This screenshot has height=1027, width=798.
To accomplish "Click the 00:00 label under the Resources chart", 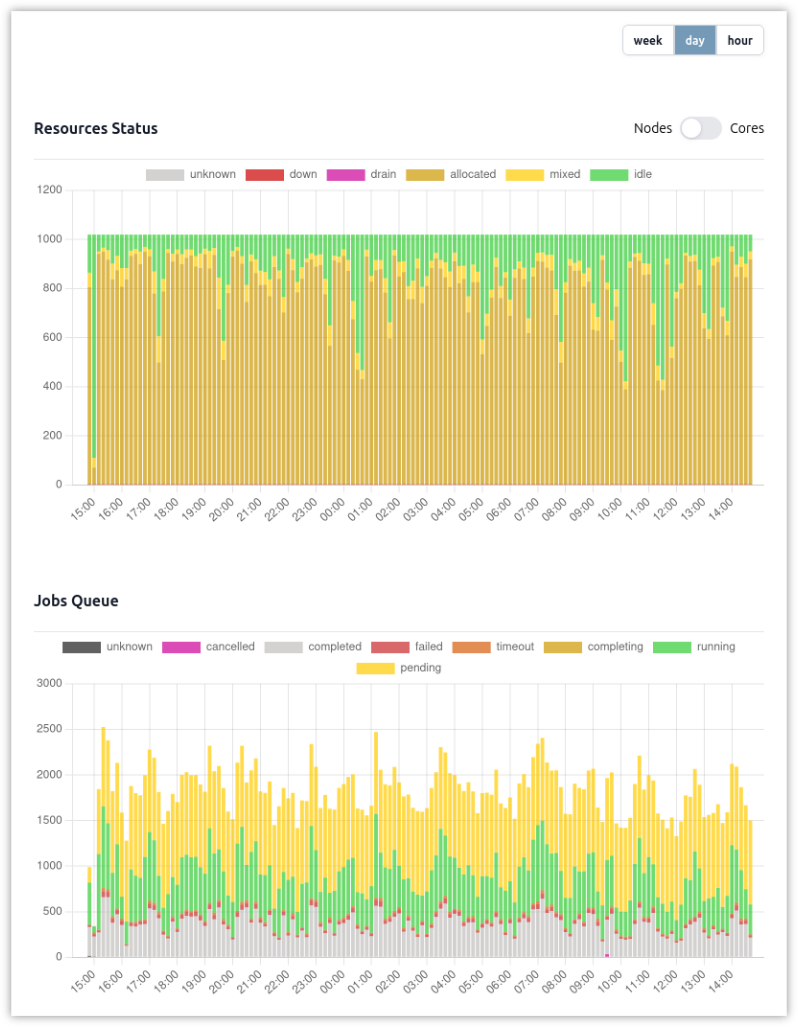I will coord(333,508).
